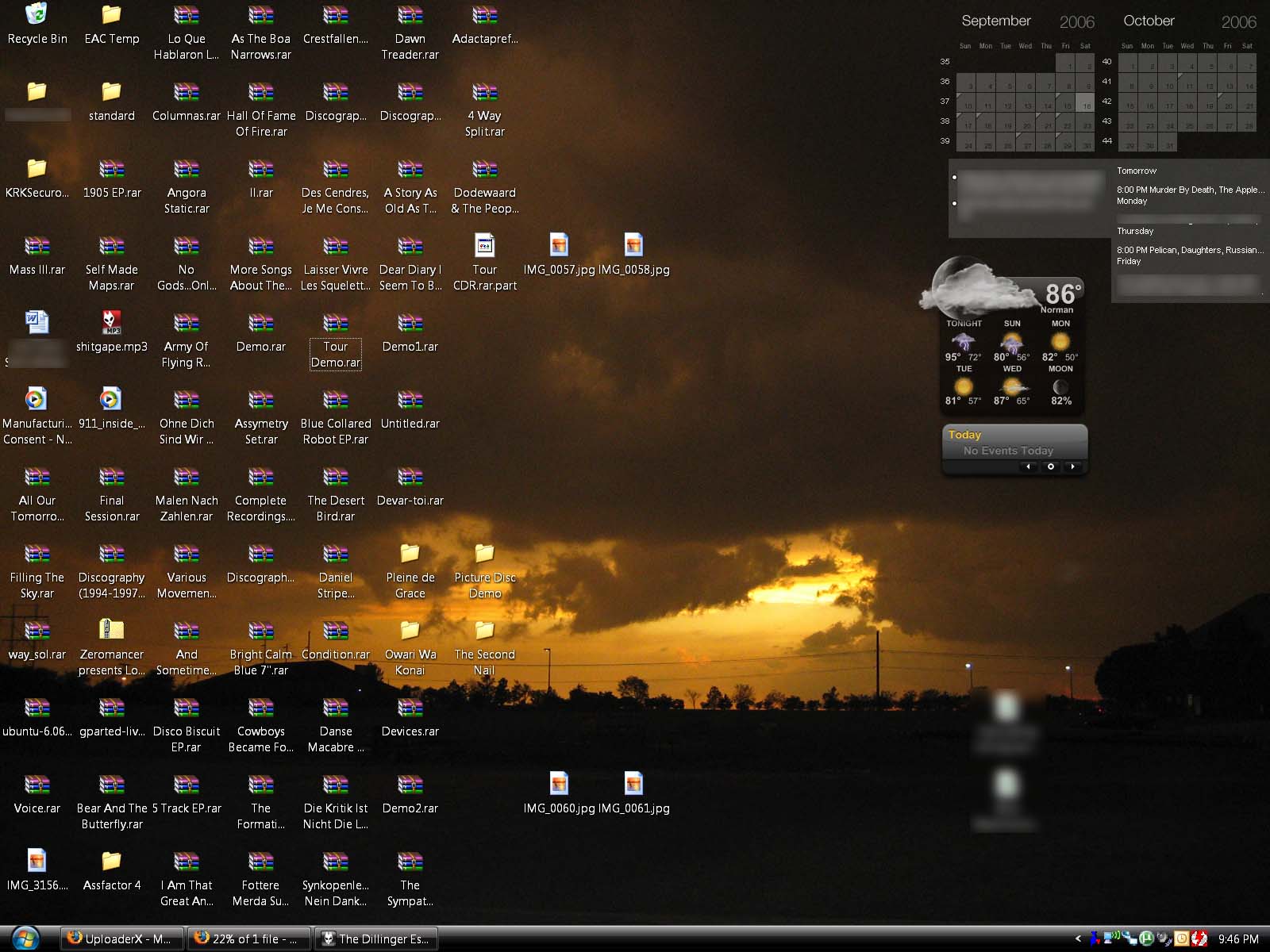
Task: Select Dawn Treader.rar archive
Action: click(x=410, y=32)
